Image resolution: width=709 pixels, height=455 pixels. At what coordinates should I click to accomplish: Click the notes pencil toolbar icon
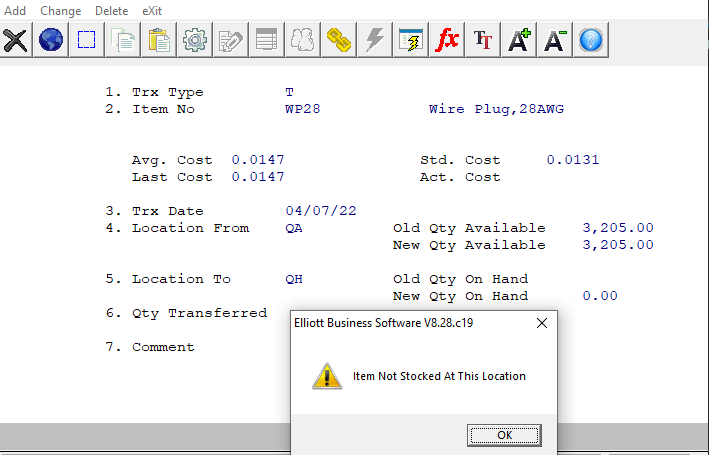coord(231,40)
